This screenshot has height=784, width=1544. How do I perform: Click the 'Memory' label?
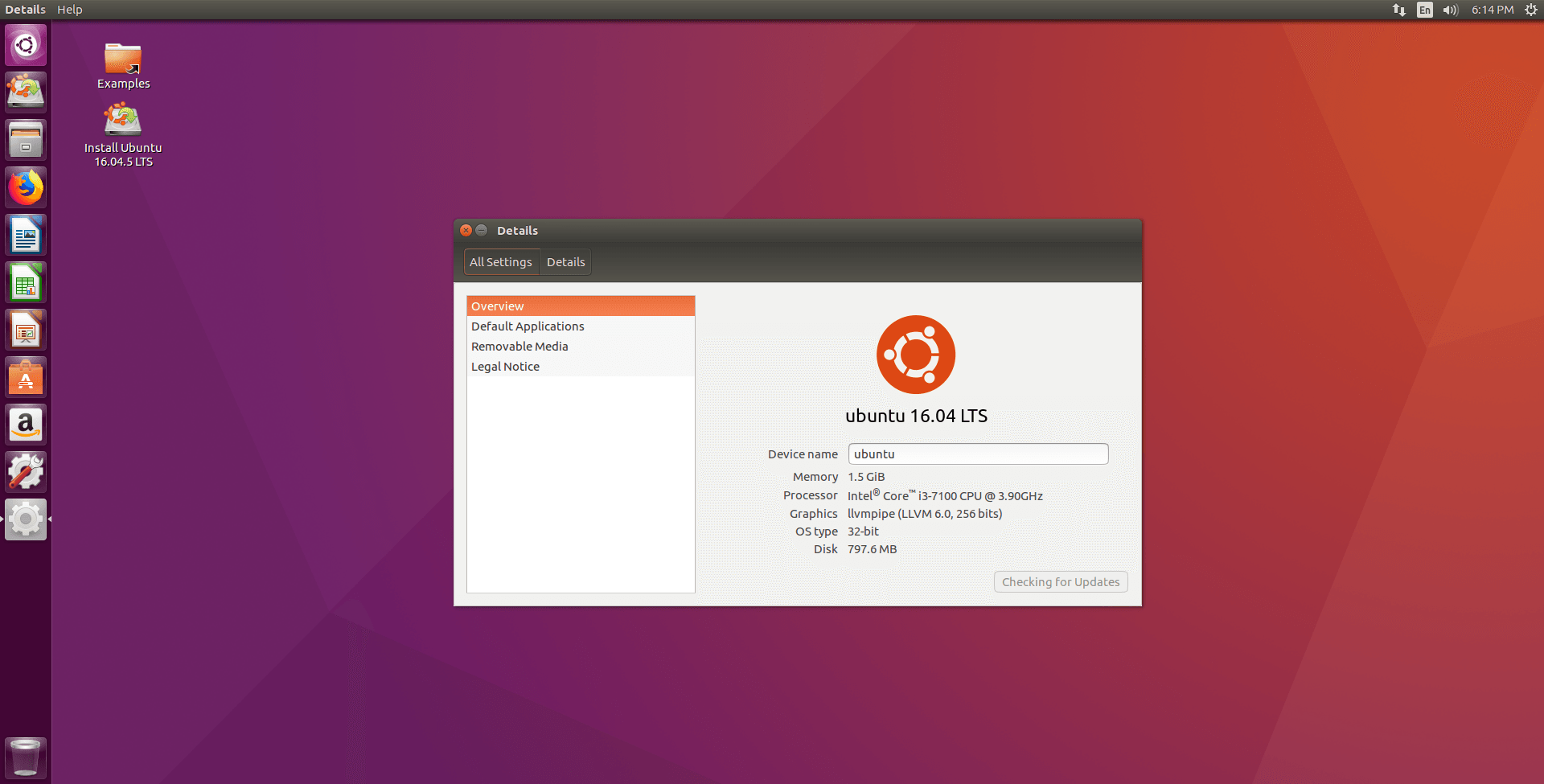[x=815, y=477]
